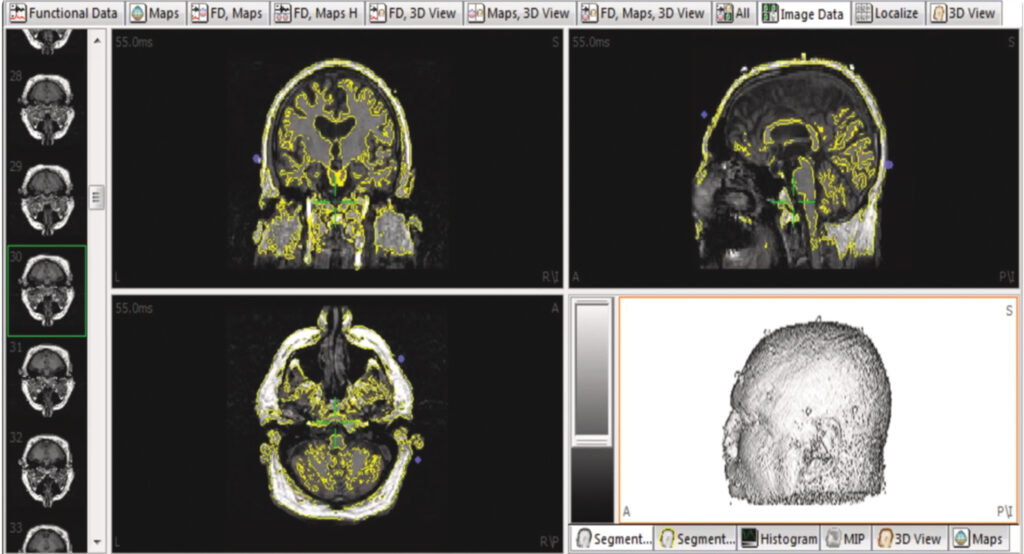Click the head icon on top Maps tab
This screenshot has height=554, width=1024.
click(137, 13)
